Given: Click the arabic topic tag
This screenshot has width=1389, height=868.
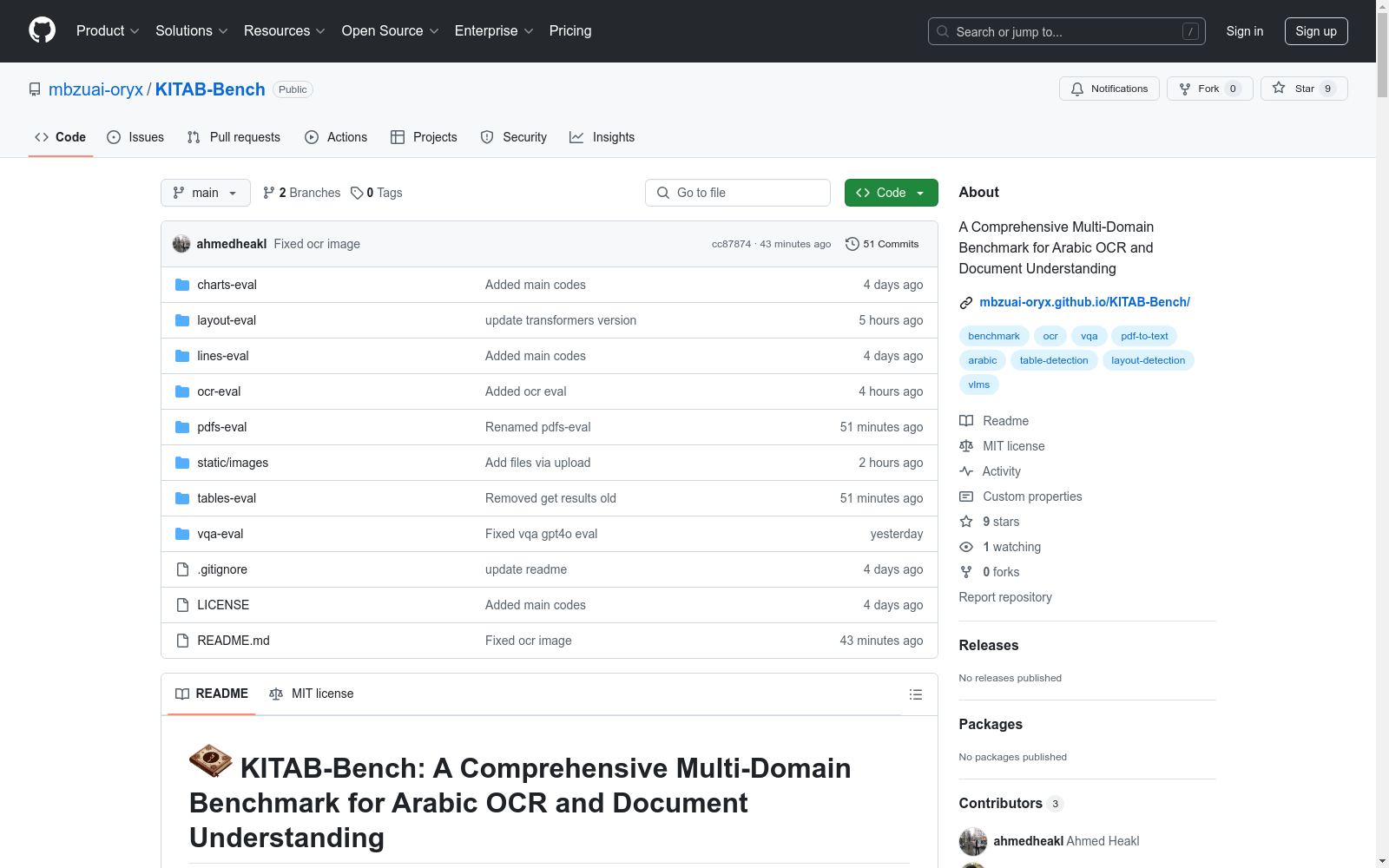Looking at the screenshot, I should (983, 360).
